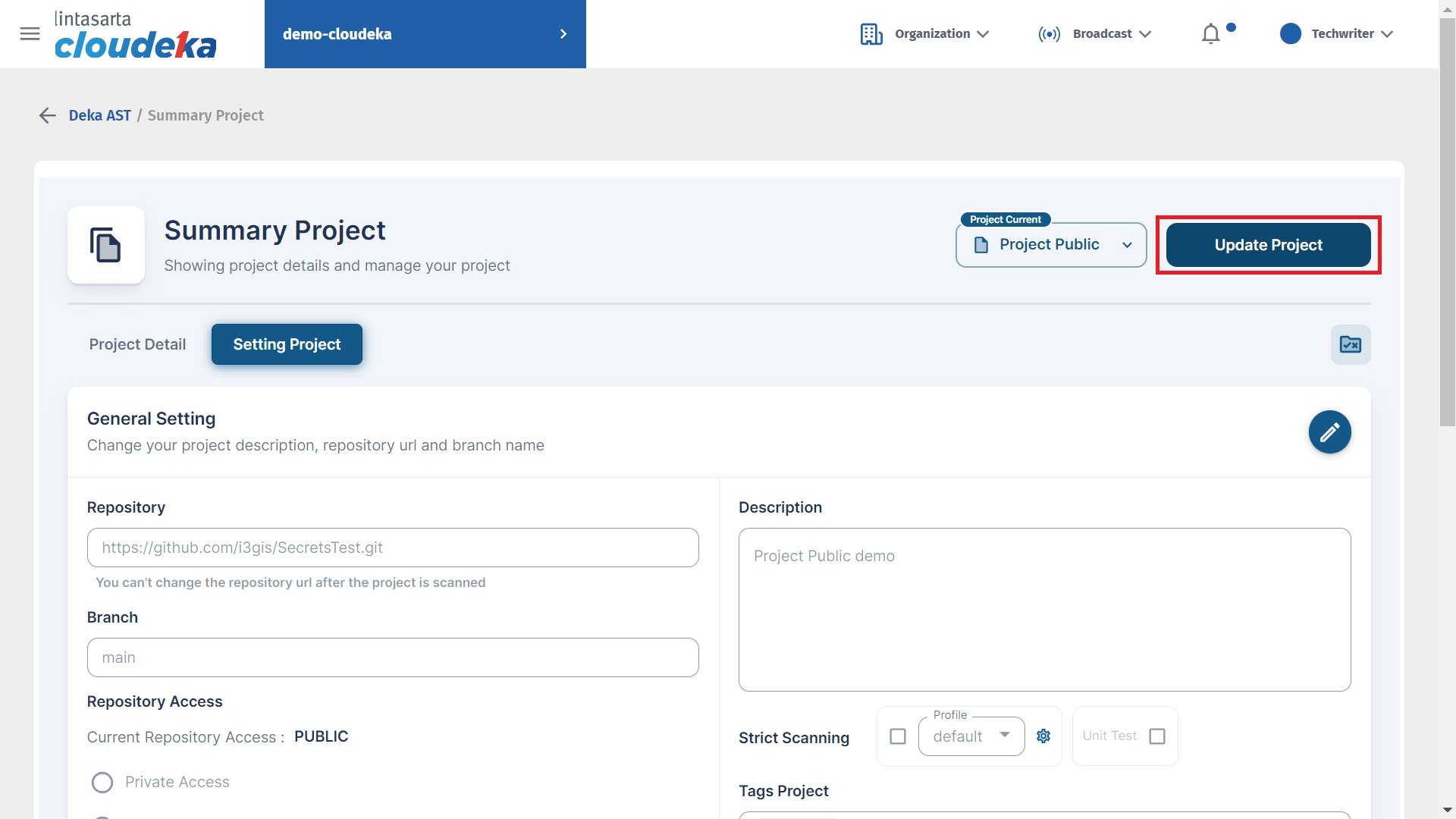Click the PUBLIC repository access value
The image size is (1456, 819).
(321, 736)
